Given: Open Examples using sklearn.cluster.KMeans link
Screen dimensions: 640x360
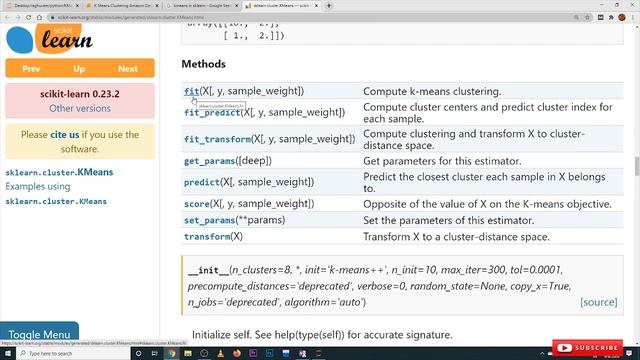Looking at the screenshot, I should (56, 193).
